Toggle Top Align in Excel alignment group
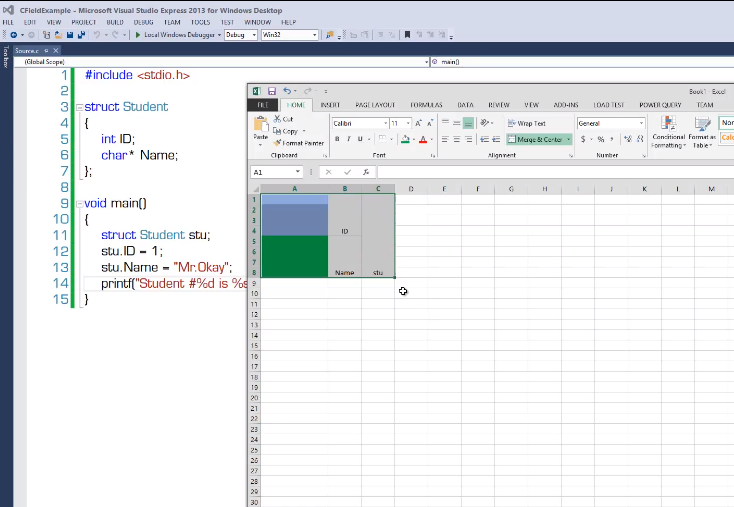 (445, 123)
